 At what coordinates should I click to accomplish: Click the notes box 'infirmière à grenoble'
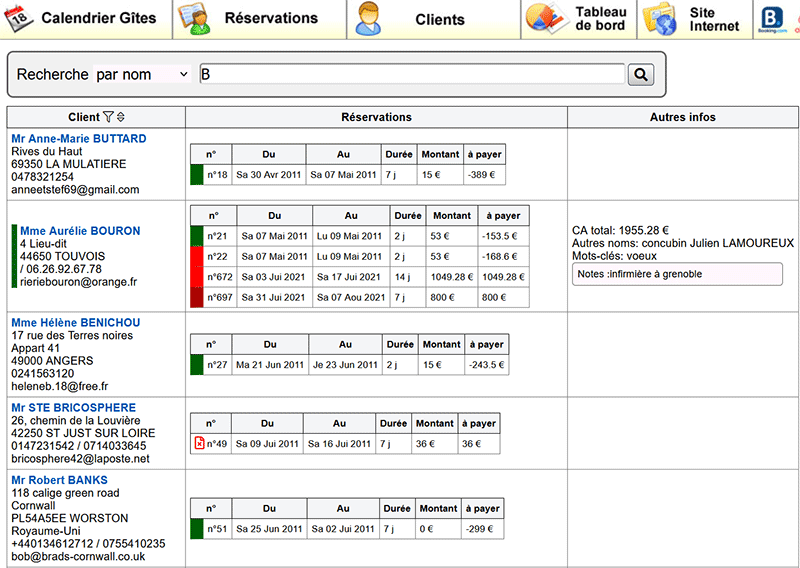pos(676,274)
